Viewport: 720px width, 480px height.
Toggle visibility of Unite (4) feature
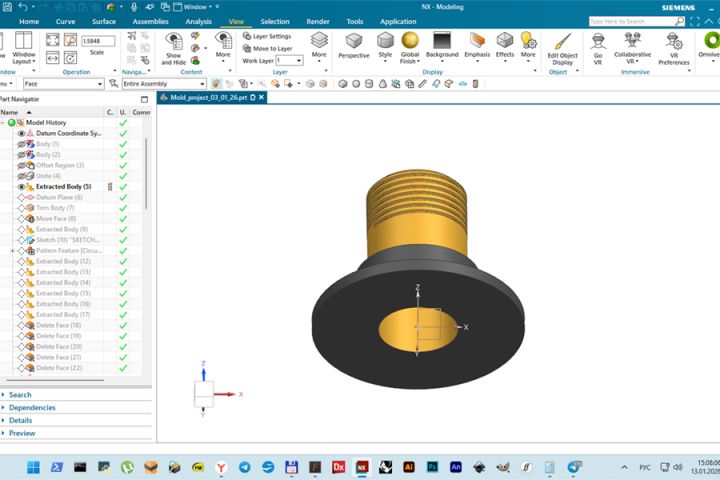(x=21, y=176)
